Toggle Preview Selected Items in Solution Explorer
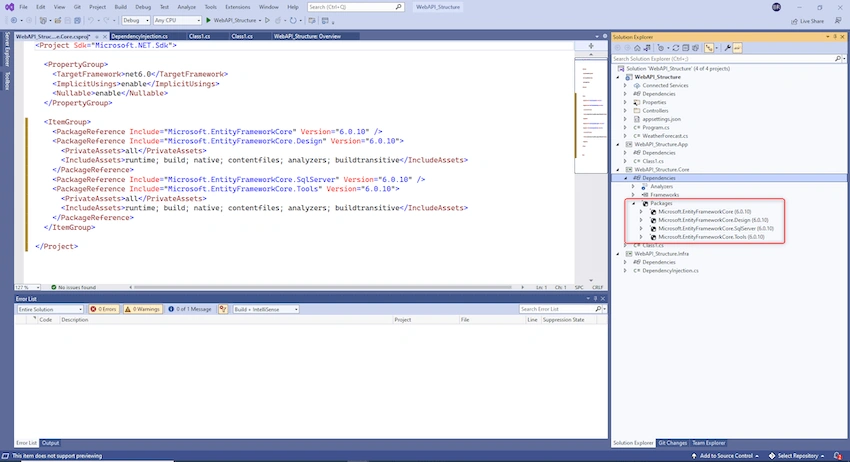 737,48
